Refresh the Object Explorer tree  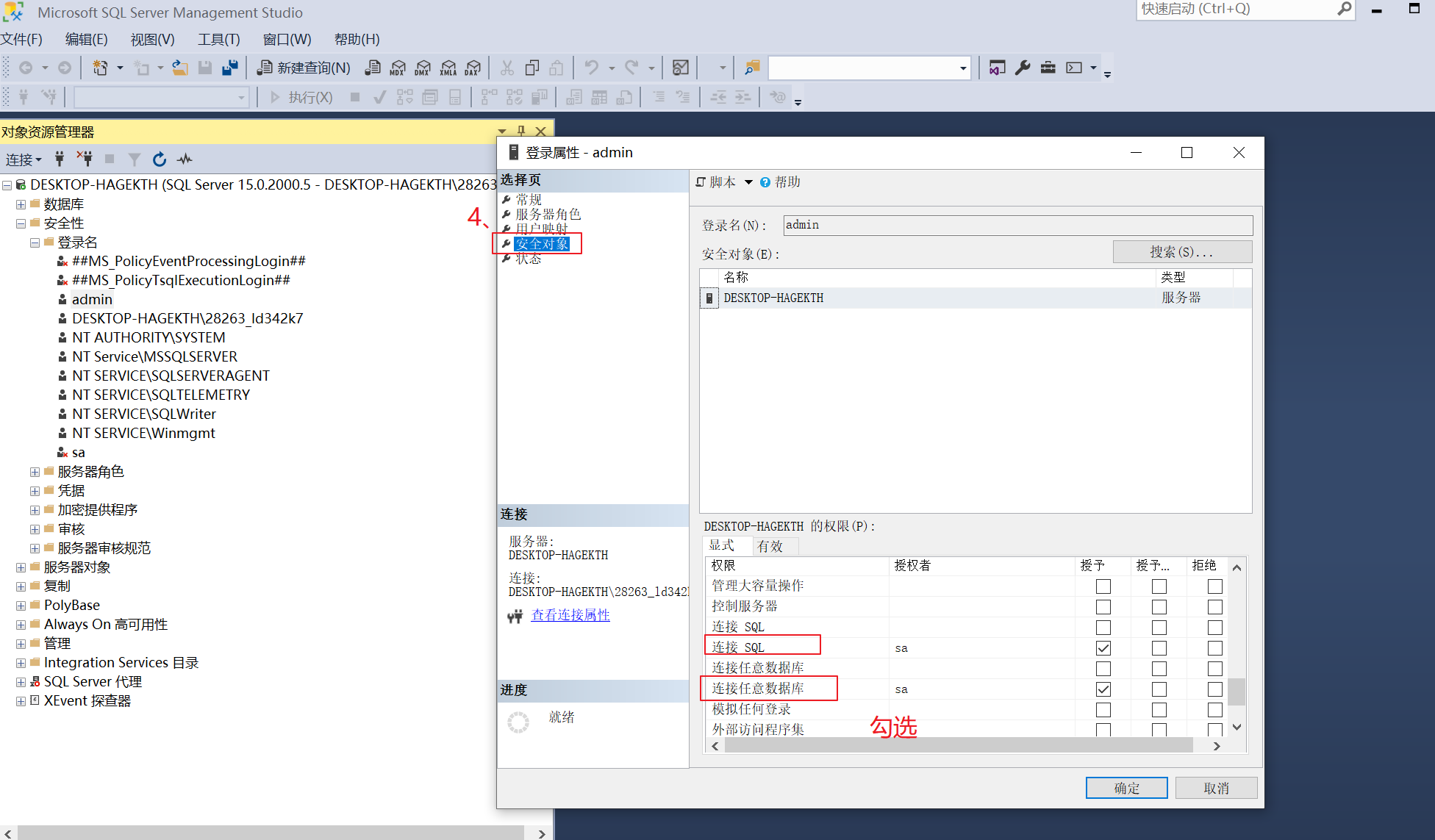click(160, 159)
